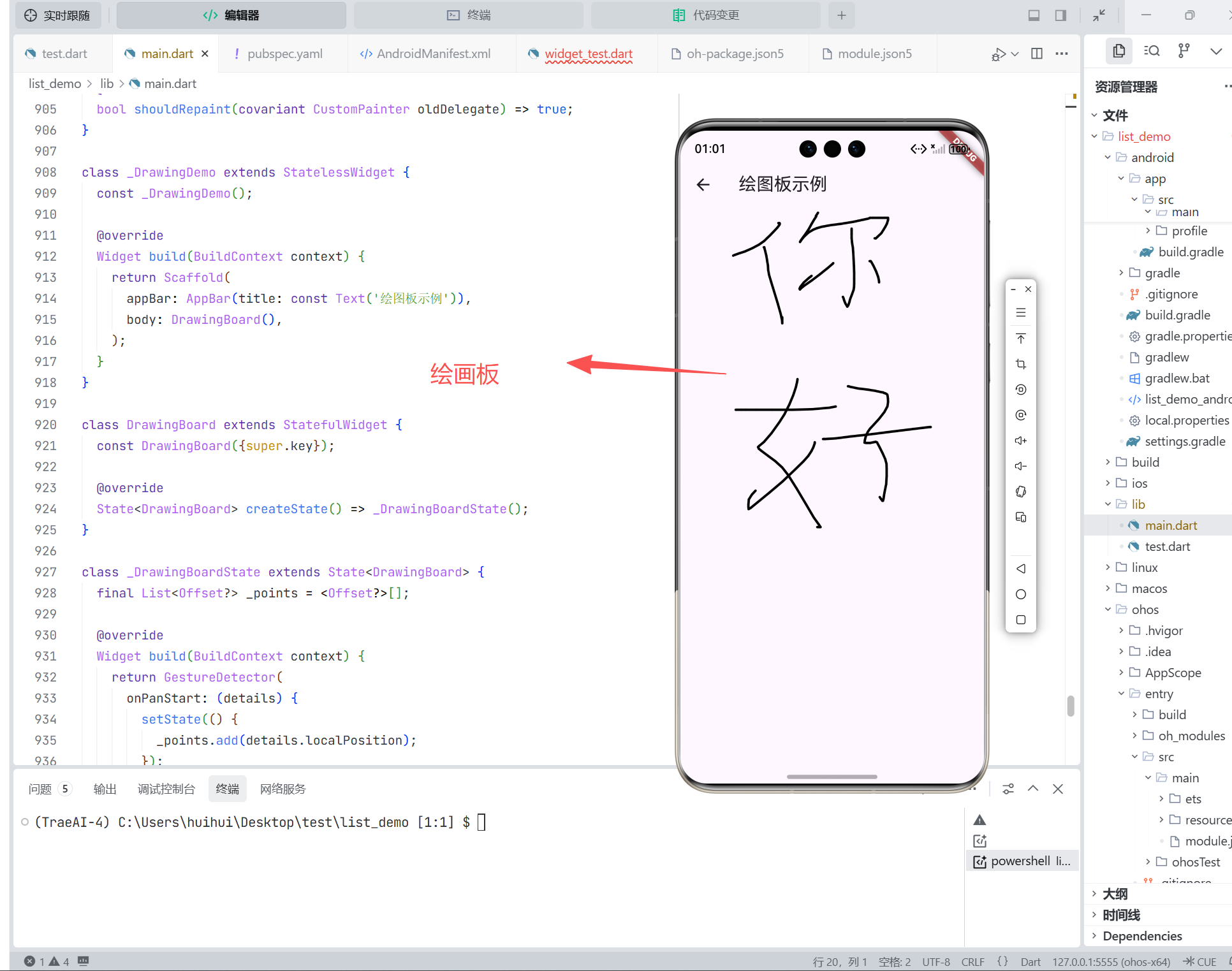Click the split editor icon
Screen dimensions: 1232x971
[1037, 54]
